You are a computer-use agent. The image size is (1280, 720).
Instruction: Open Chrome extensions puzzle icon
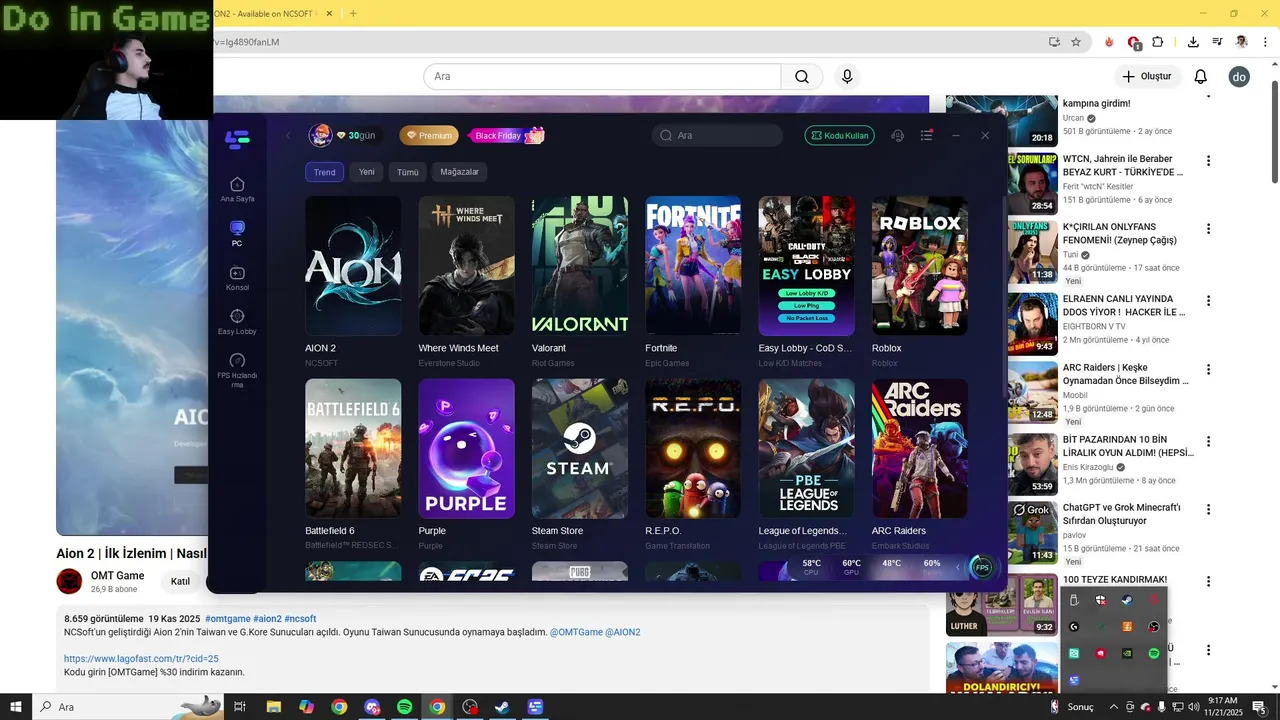tap(1158, 42)
